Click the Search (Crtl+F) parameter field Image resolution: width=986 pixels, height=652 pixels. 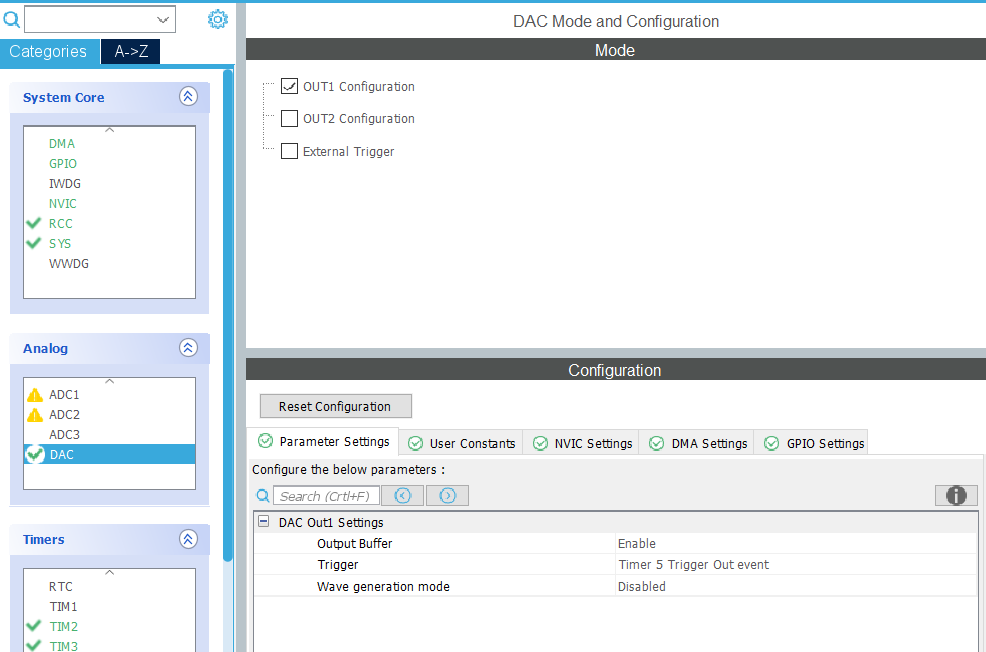click(326, 496)
